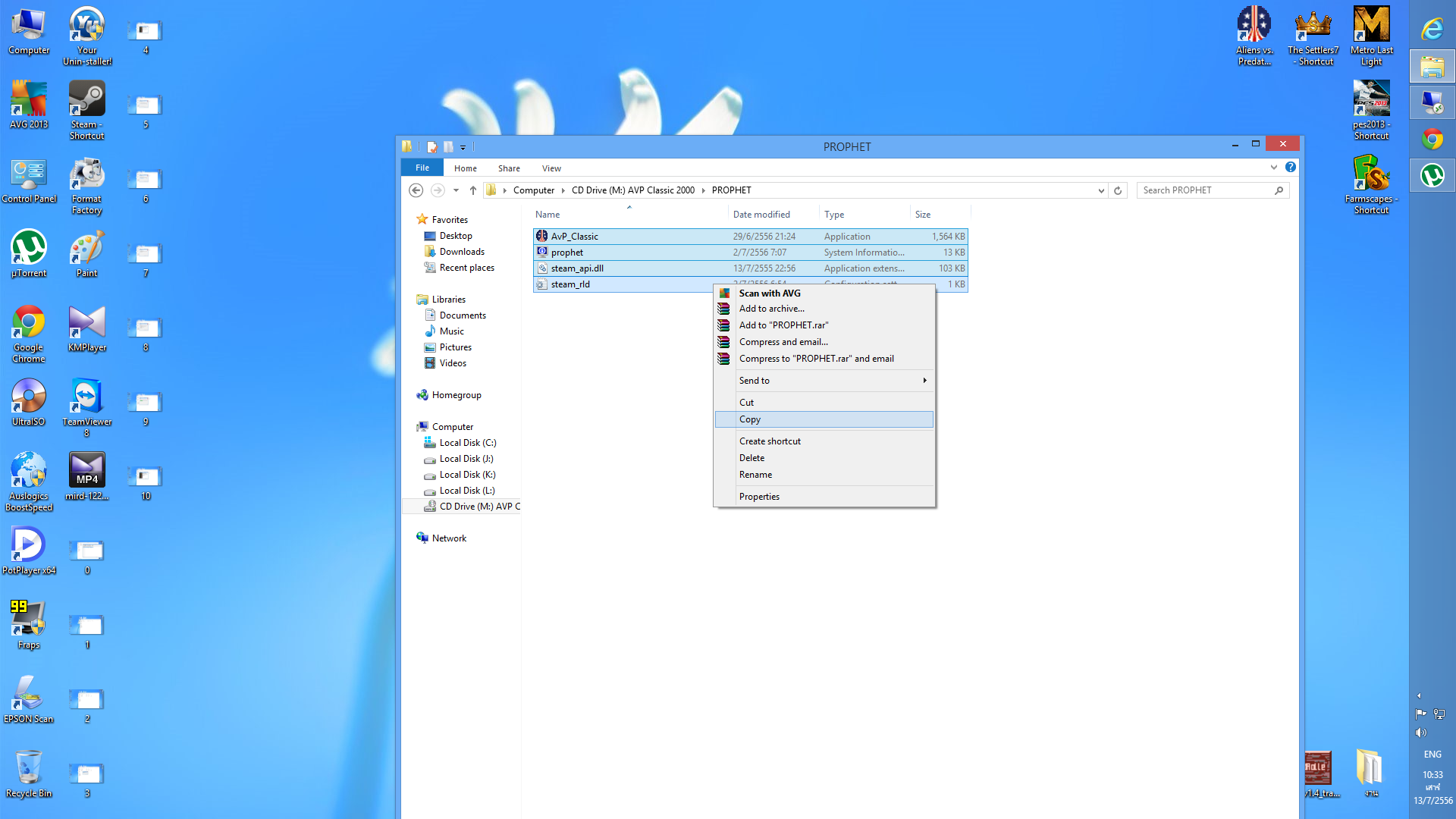Screen dimensions: 1456x819
Task: Click the uTorrent icon in the taskbar
Action: coord(1432,176)
